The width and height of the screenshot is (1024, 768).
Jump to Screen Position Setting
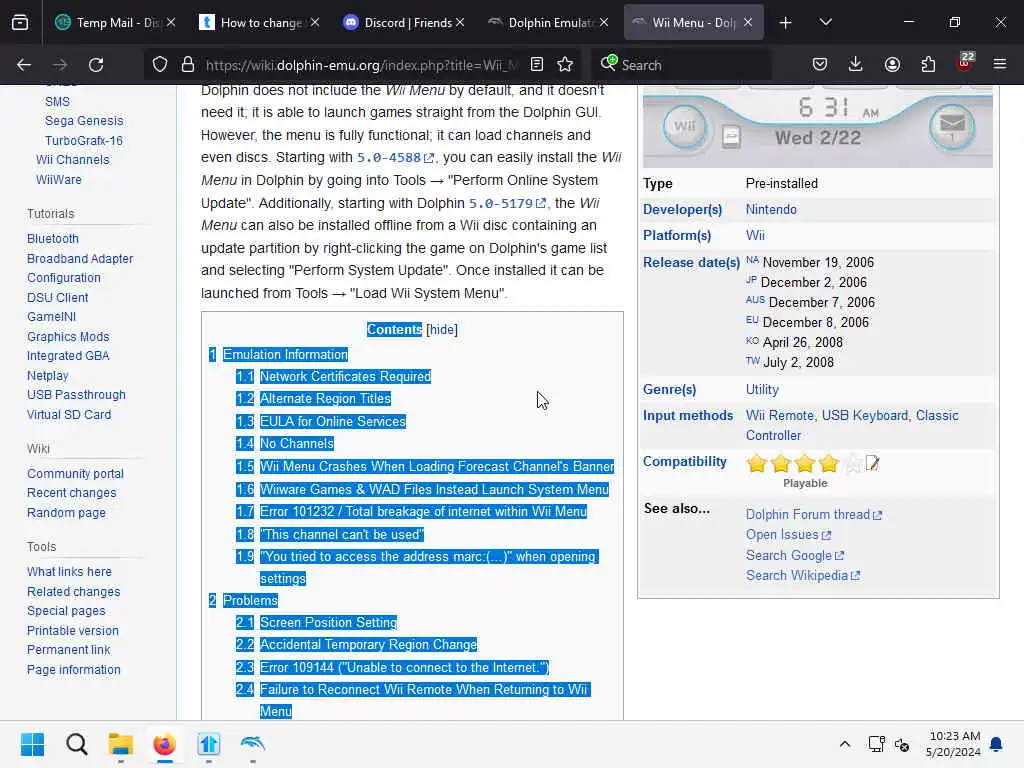[328, 622]
